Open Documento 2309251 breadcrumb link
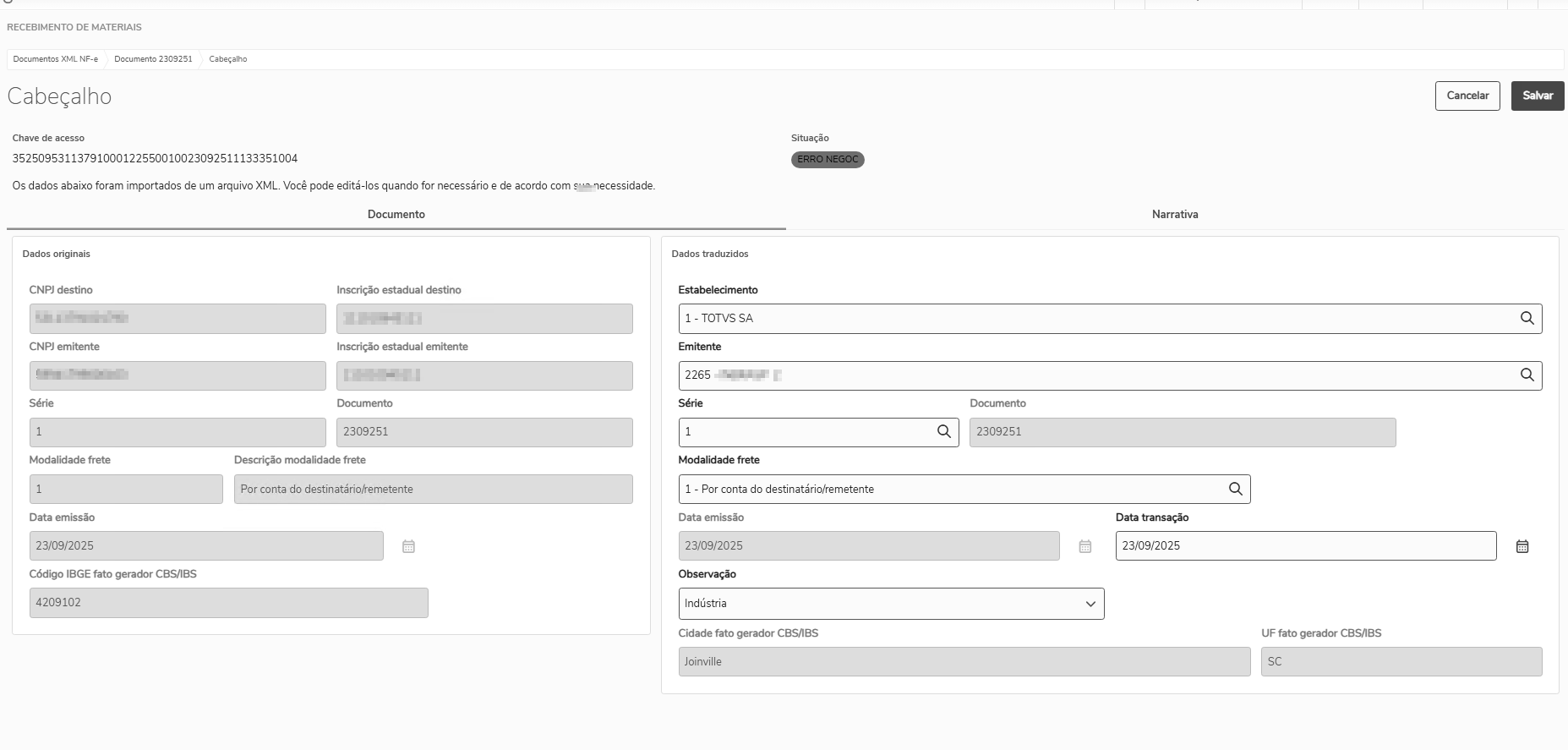 click(x=153, y=59)
